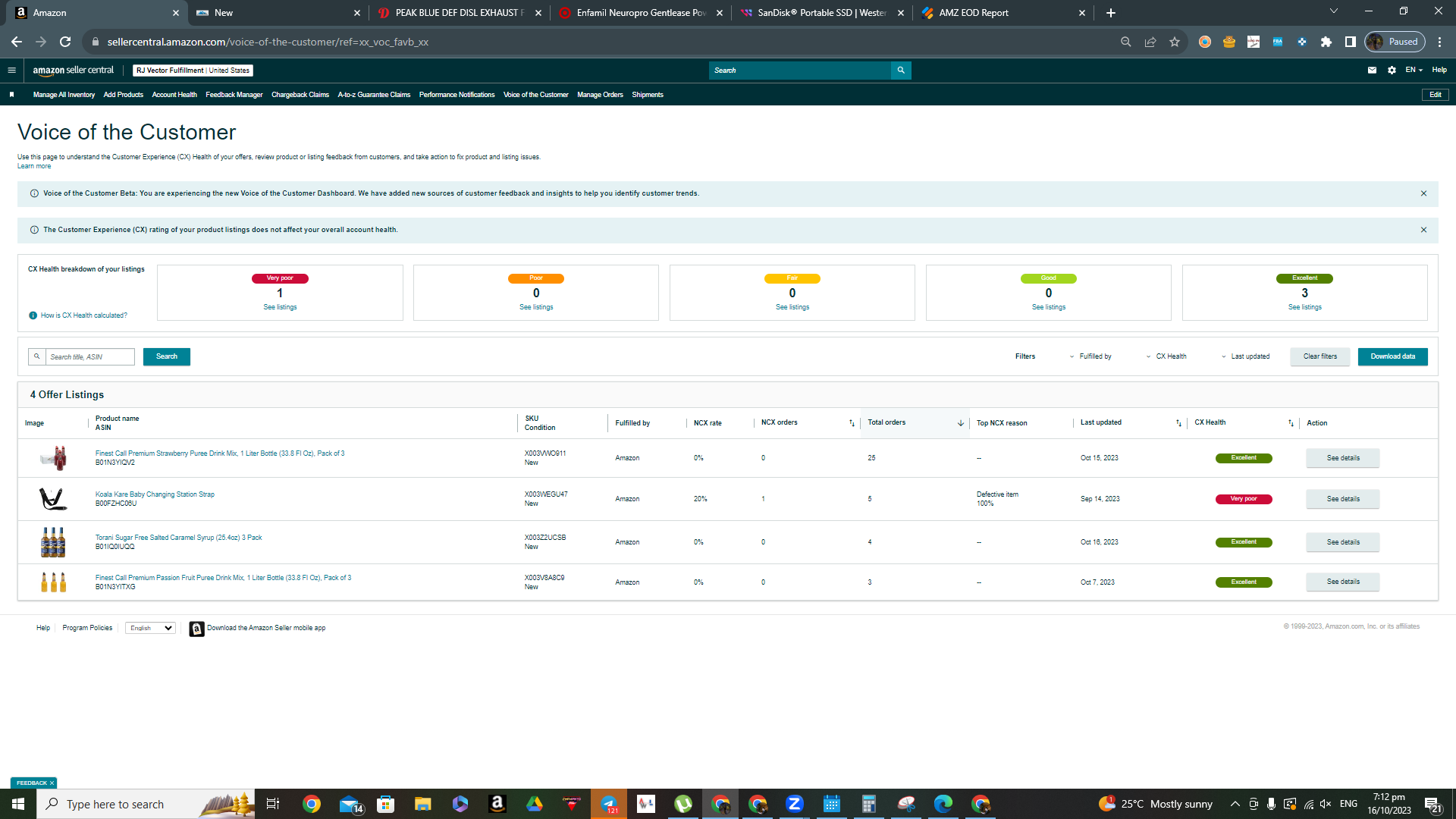Open the browser side panel icon
This screenshot has width=1456, height=819.
tap(1351, 42)
